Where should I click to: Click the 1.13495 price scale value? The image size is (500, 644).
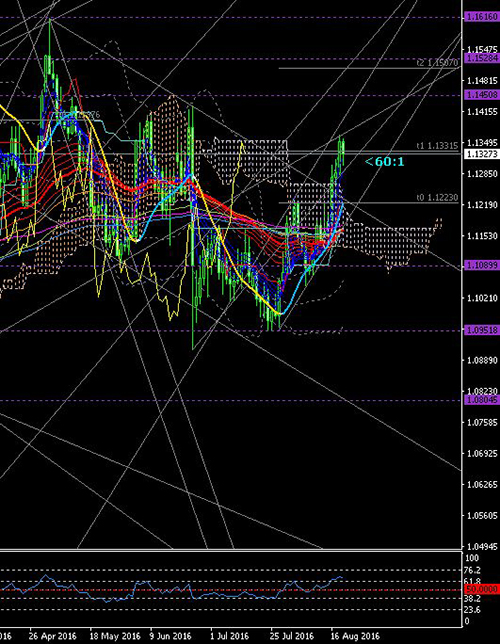pos(482,143)
